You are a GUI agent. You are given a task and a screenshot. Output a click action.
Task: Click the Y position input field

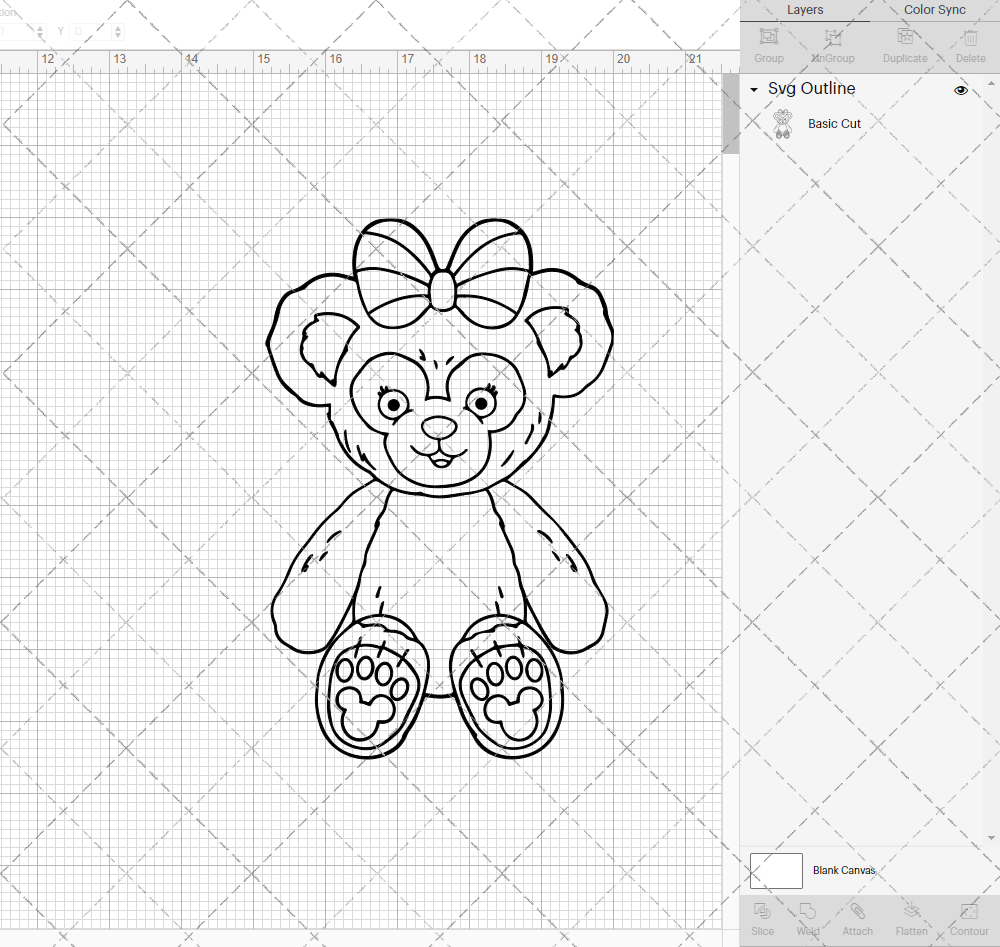click(x=85, y=31)
